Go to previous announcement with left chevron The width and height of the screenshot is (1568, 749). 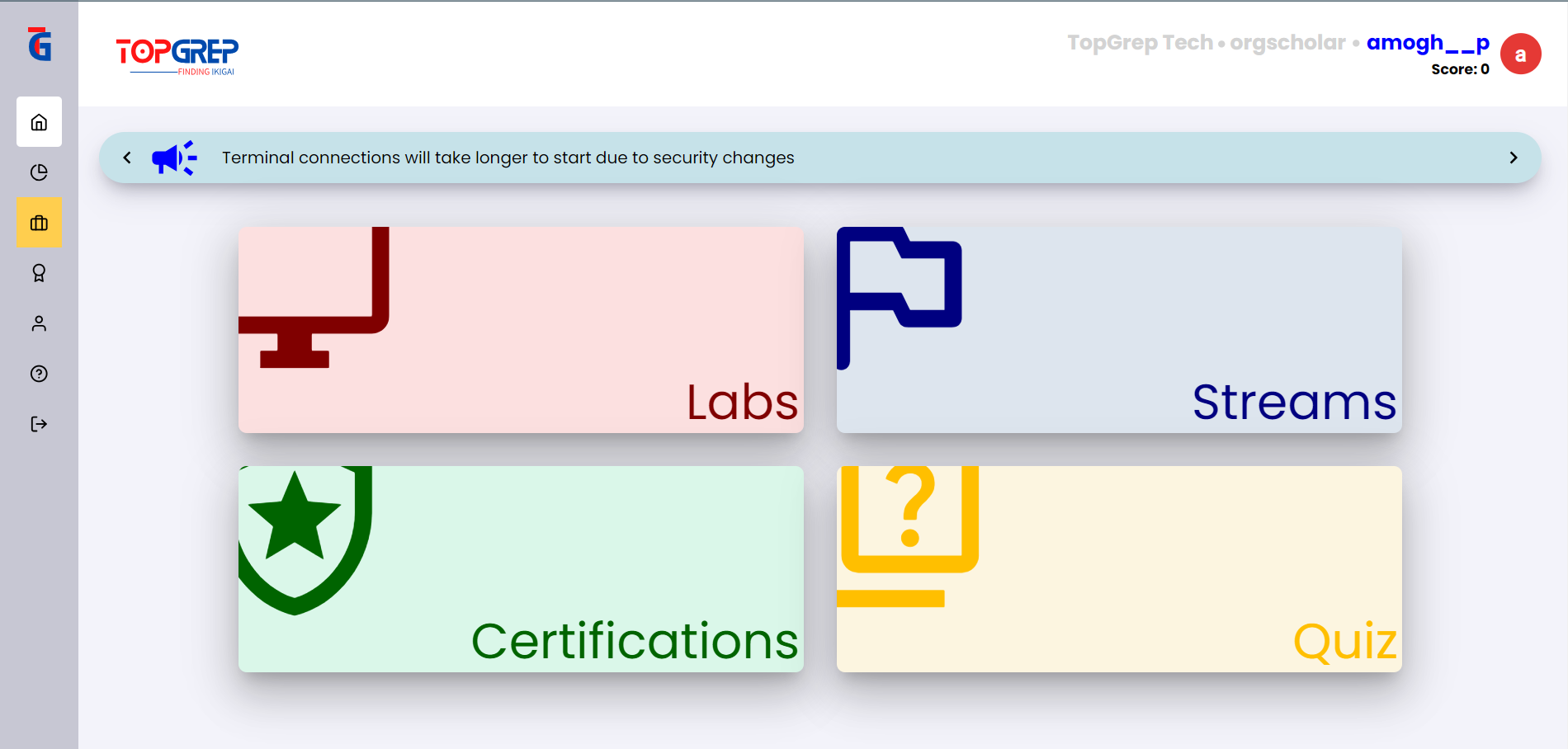coord(127,158)
